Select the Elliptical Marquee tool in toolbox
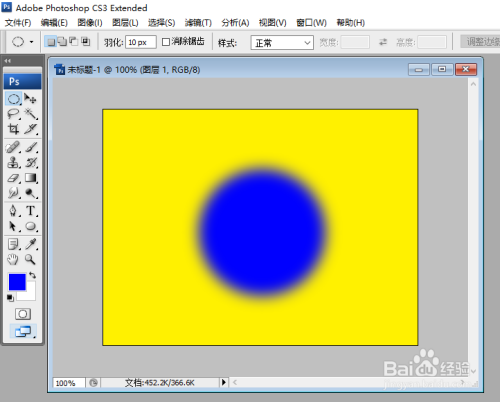 (14, 99)
